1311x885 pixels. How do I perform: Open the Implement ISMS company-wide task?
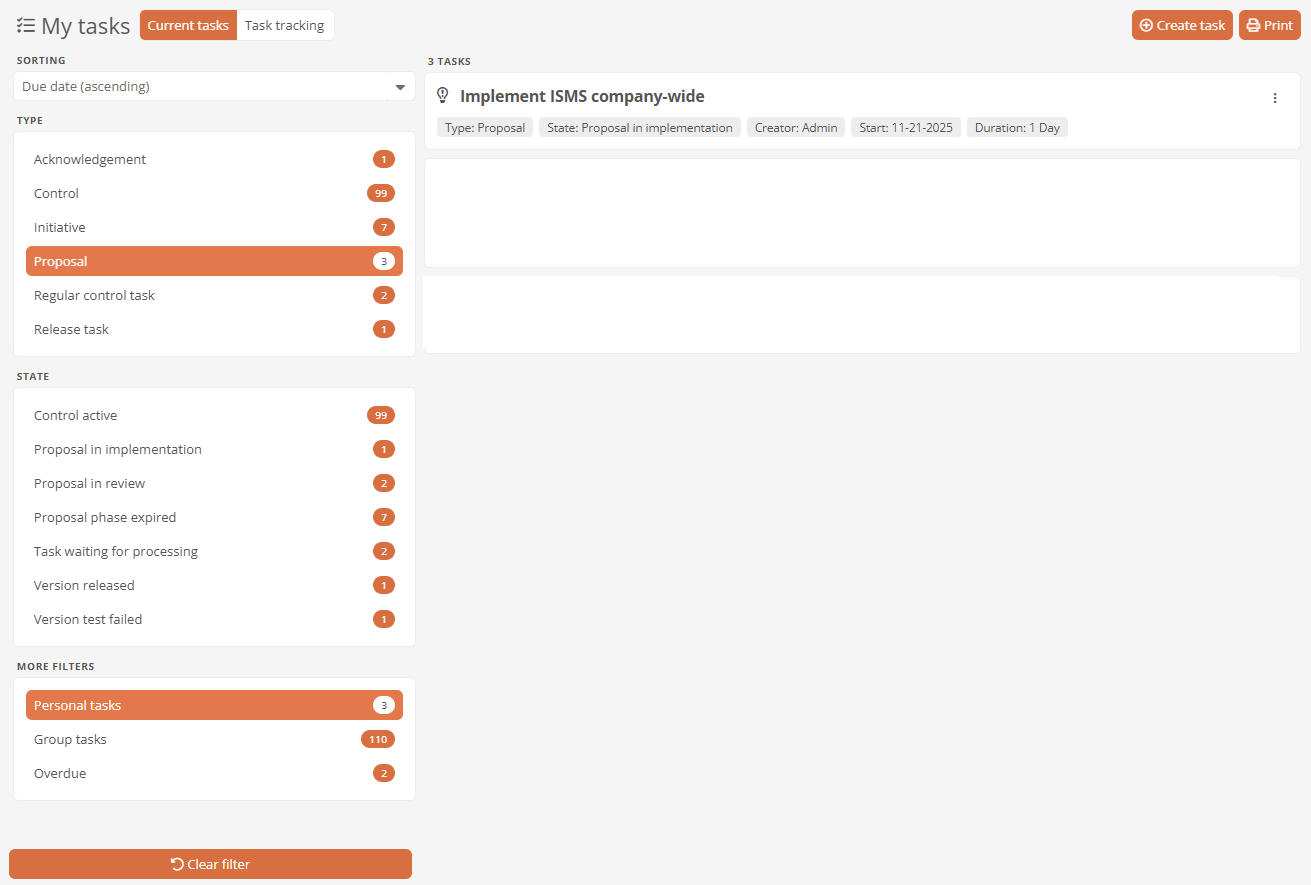582,97
